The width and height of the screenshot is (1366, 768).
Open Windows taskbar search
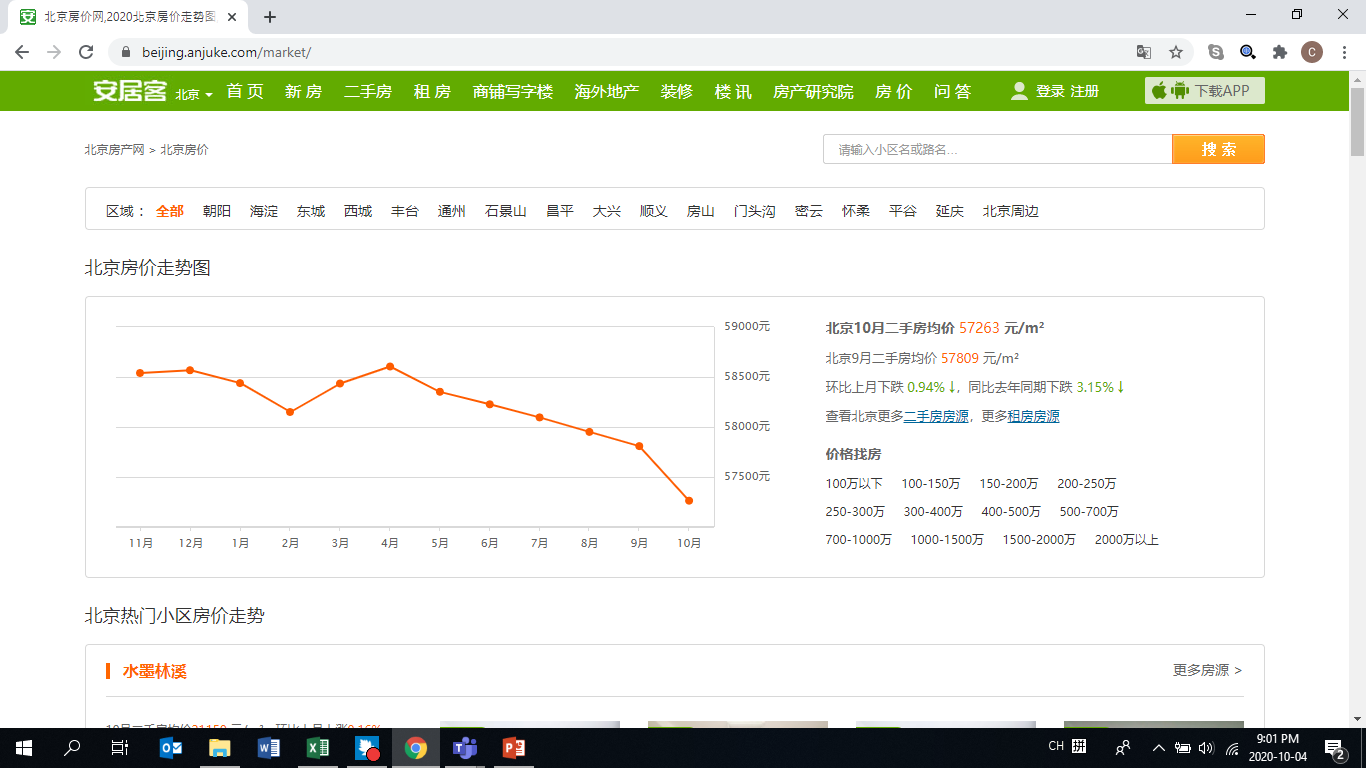[72, 747]
